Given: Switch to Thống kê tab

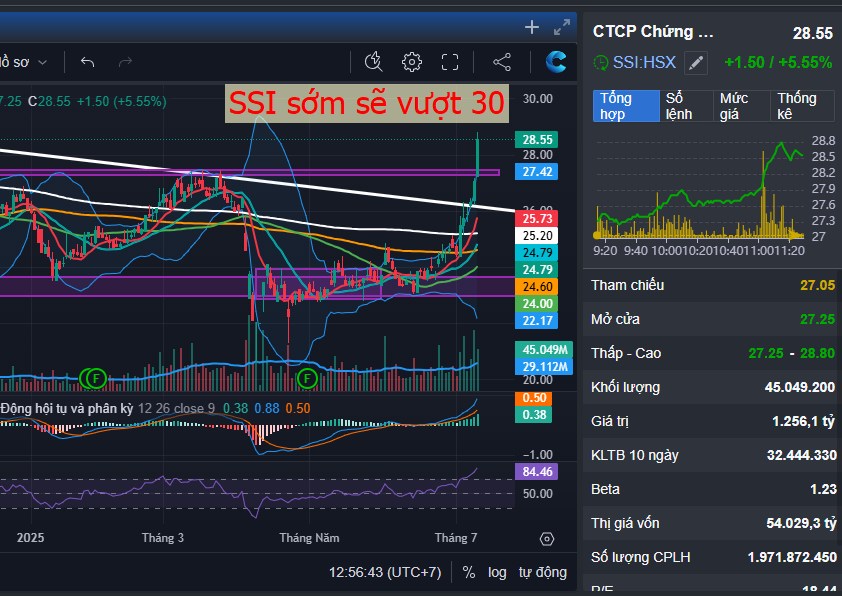Looking at the screenshot, I should pyautogui.click(x=803, y=106).
